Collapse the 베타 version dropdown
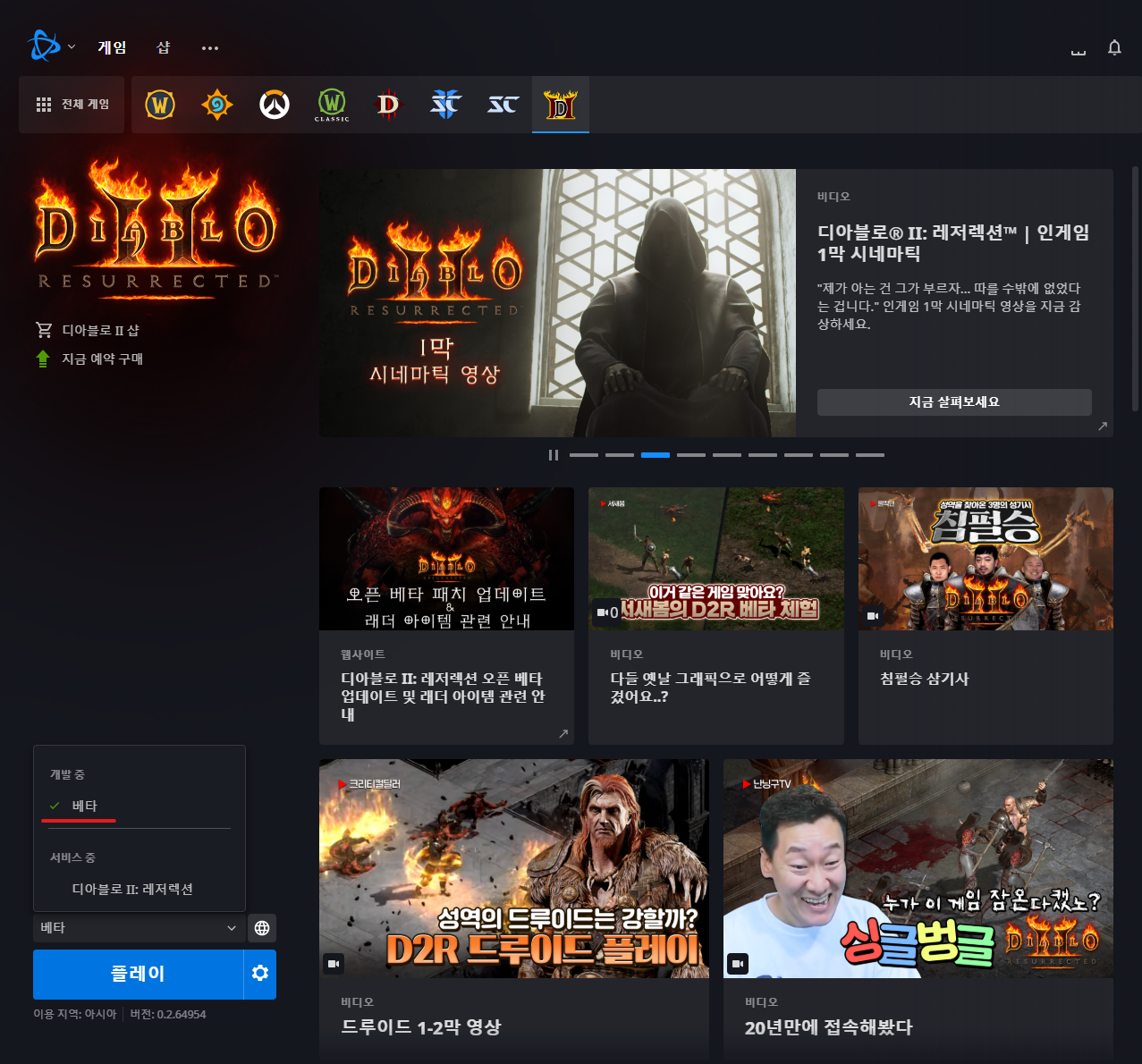 [138, 928]
